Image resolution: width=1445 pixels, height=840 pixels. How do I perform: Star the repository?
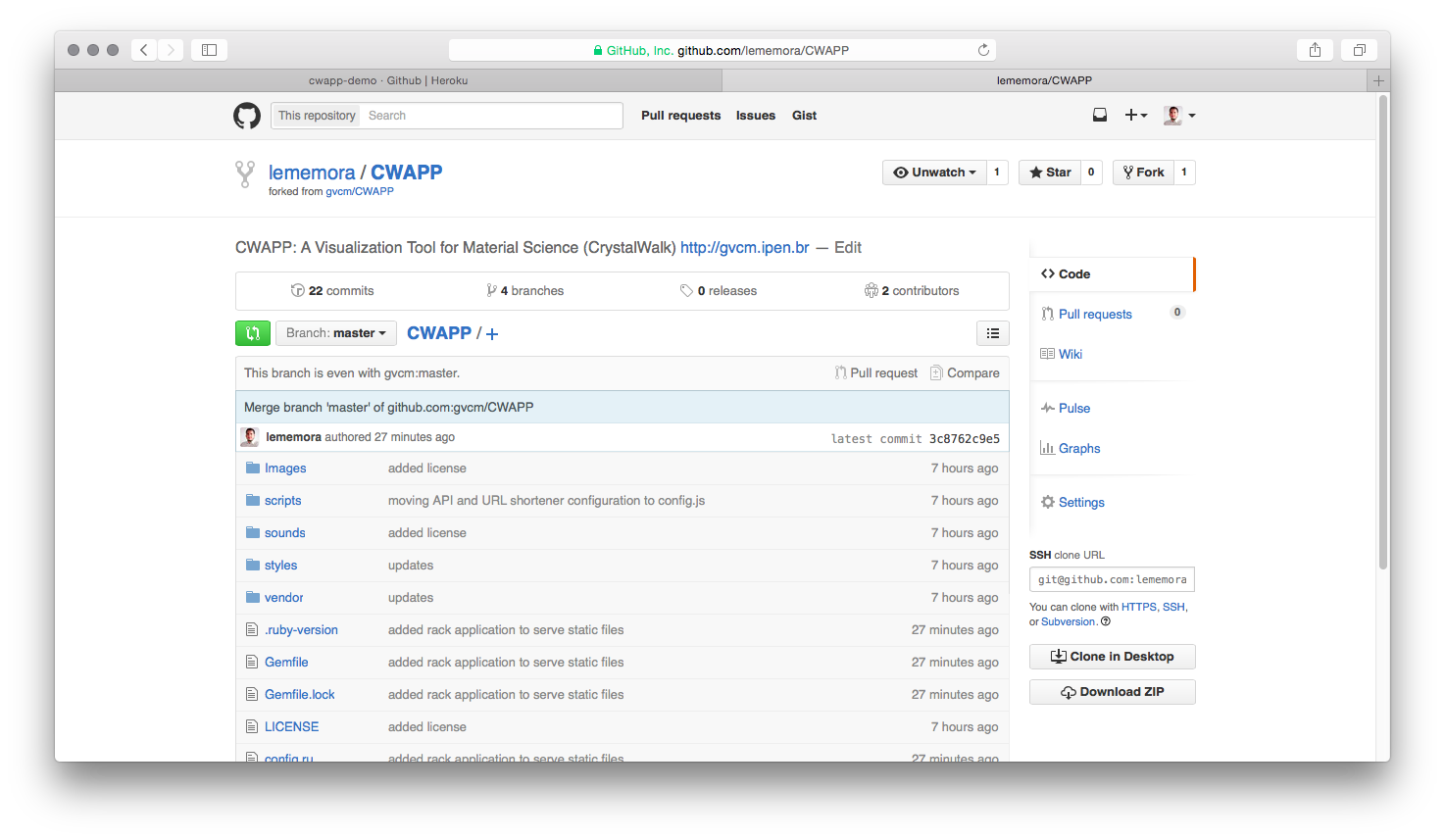[1050, 173]
